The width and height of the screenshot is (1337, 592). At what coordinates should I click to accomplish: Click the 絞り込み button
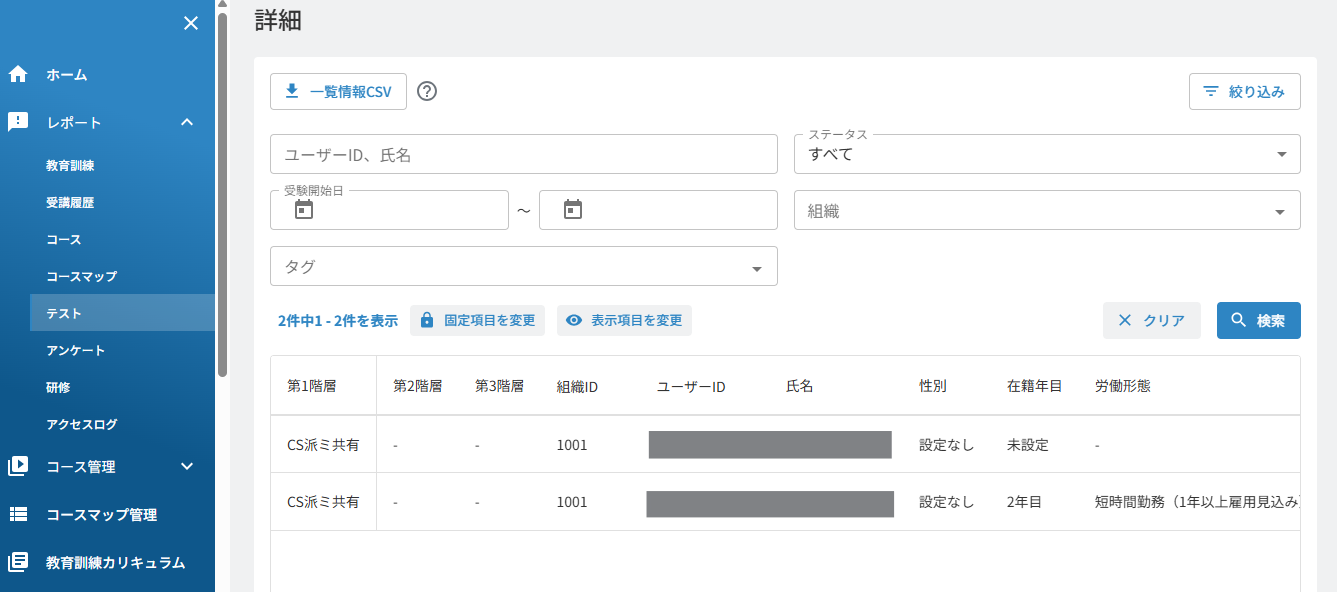click(x=1244, y=91)
